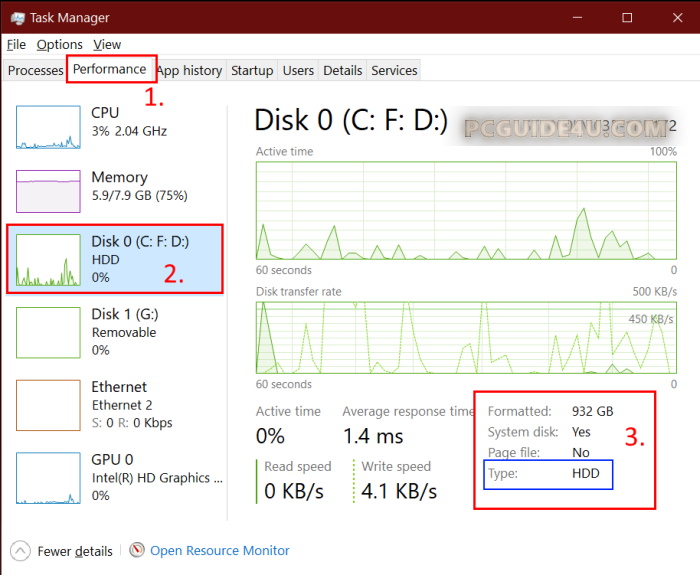Image resolution: width=700 pixels, height=575 pixels.
Task: Select the Ethernet graph thumbnail
Action: tap(48, 405)
